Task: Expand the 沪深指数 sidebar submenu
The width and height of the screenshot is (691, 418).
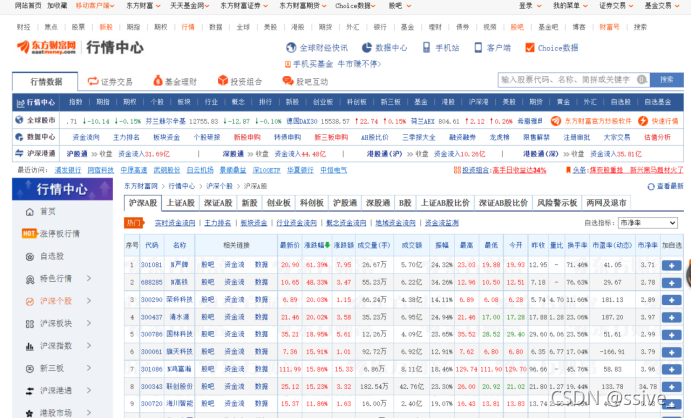Action: click(x=89, y=346)
